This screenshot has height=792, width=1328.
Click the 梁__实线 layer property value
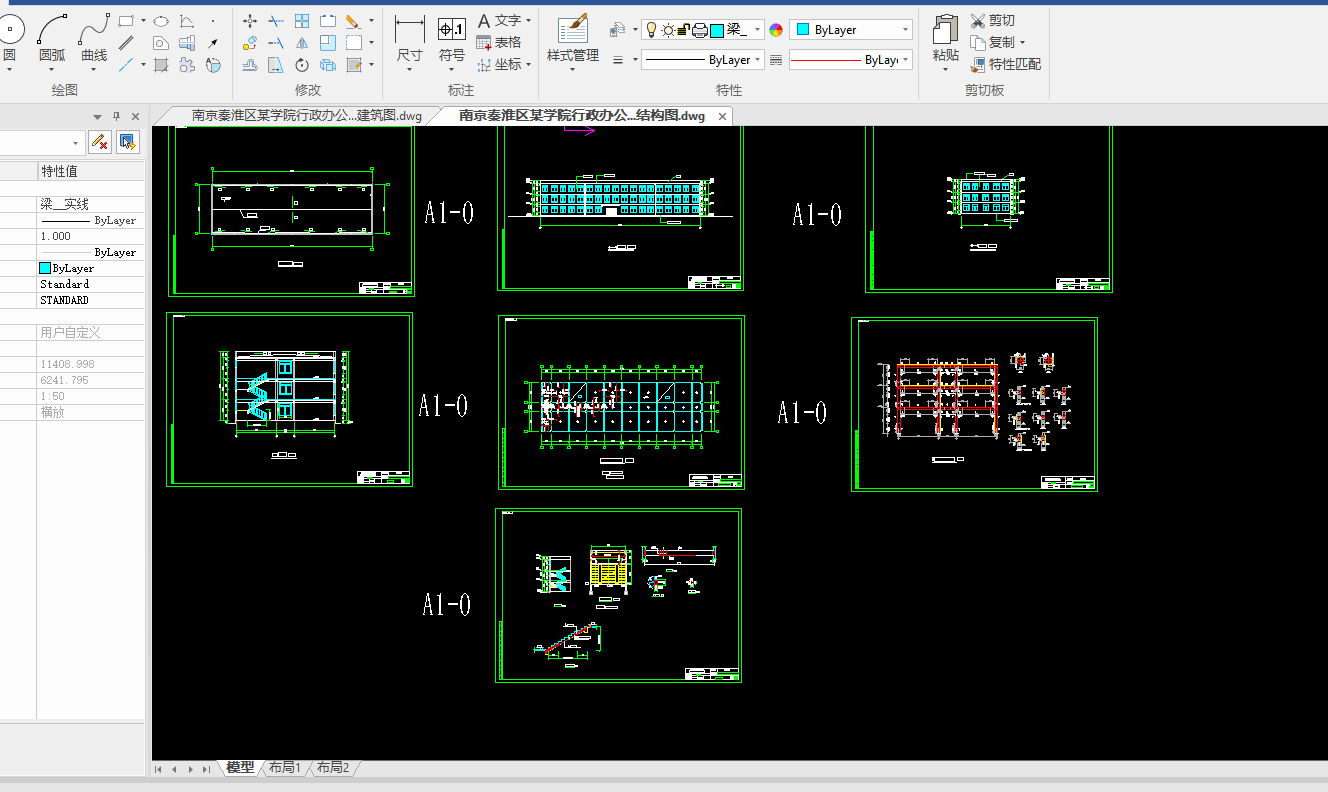coord(92,204)
